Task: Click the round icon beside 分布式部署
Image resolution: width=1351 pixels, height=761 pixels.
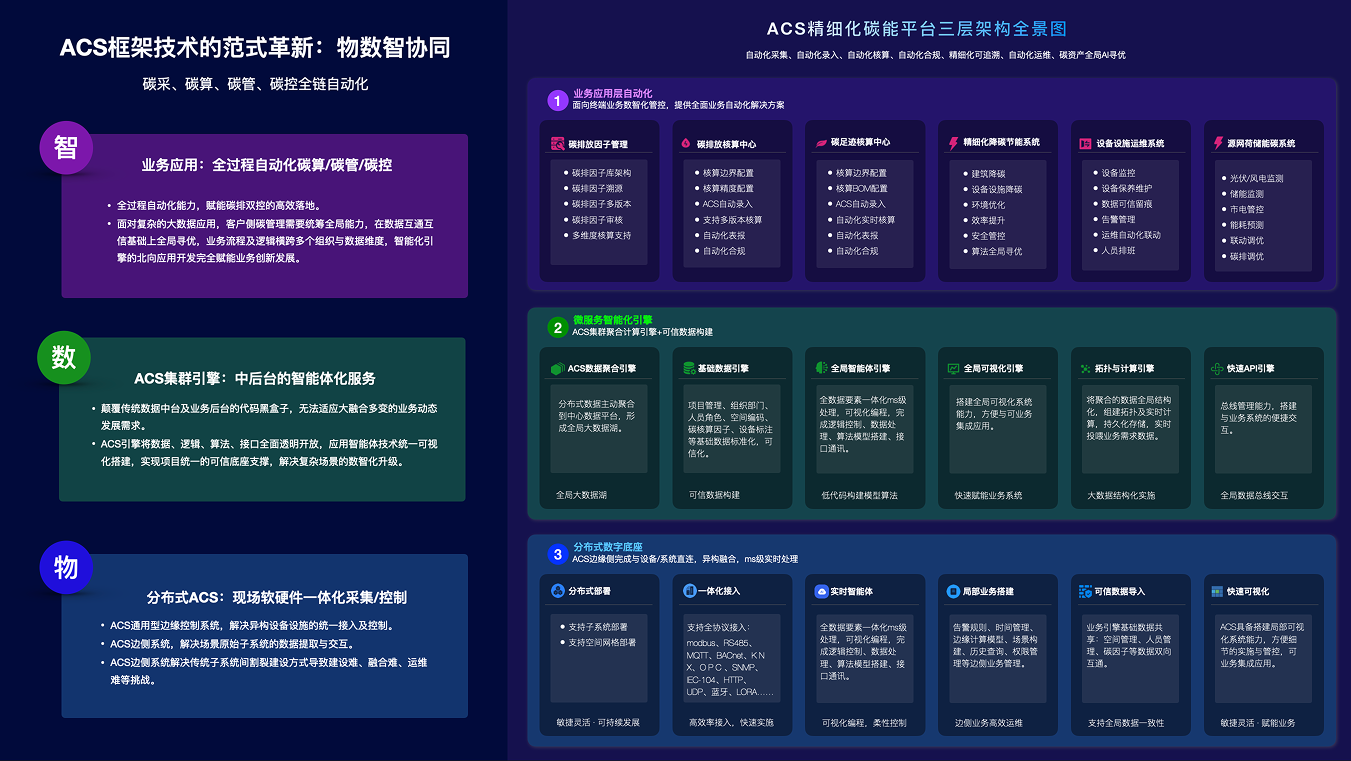Action: point(557,591)
